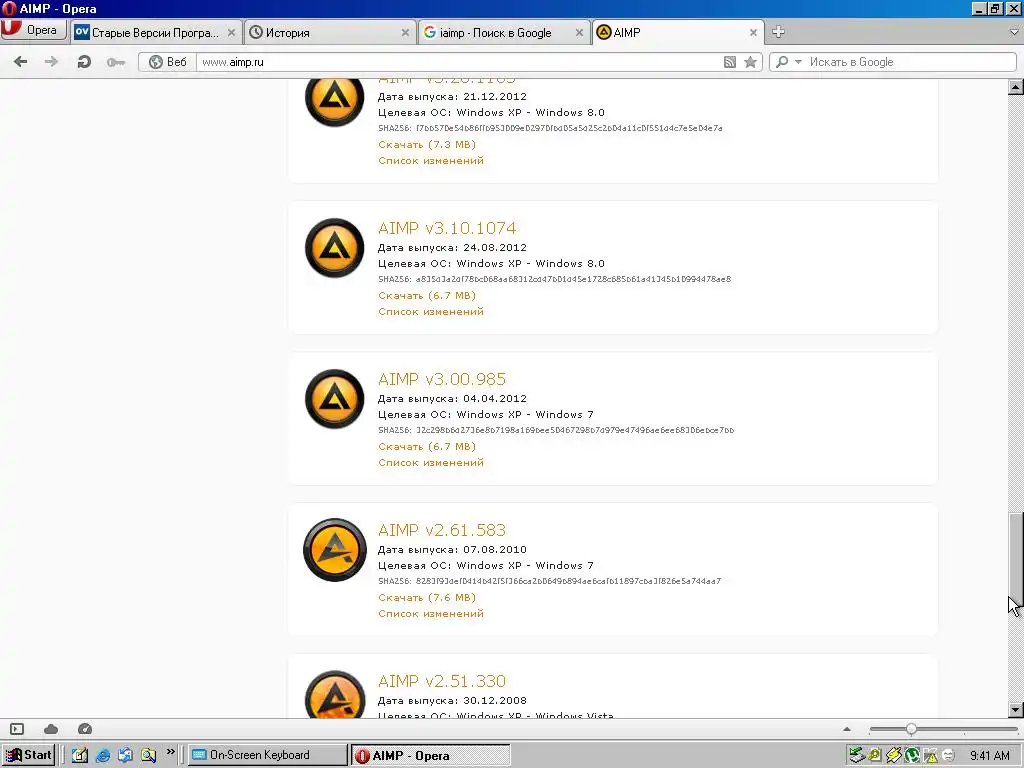Open the Windows Start menu

[29, 755]
